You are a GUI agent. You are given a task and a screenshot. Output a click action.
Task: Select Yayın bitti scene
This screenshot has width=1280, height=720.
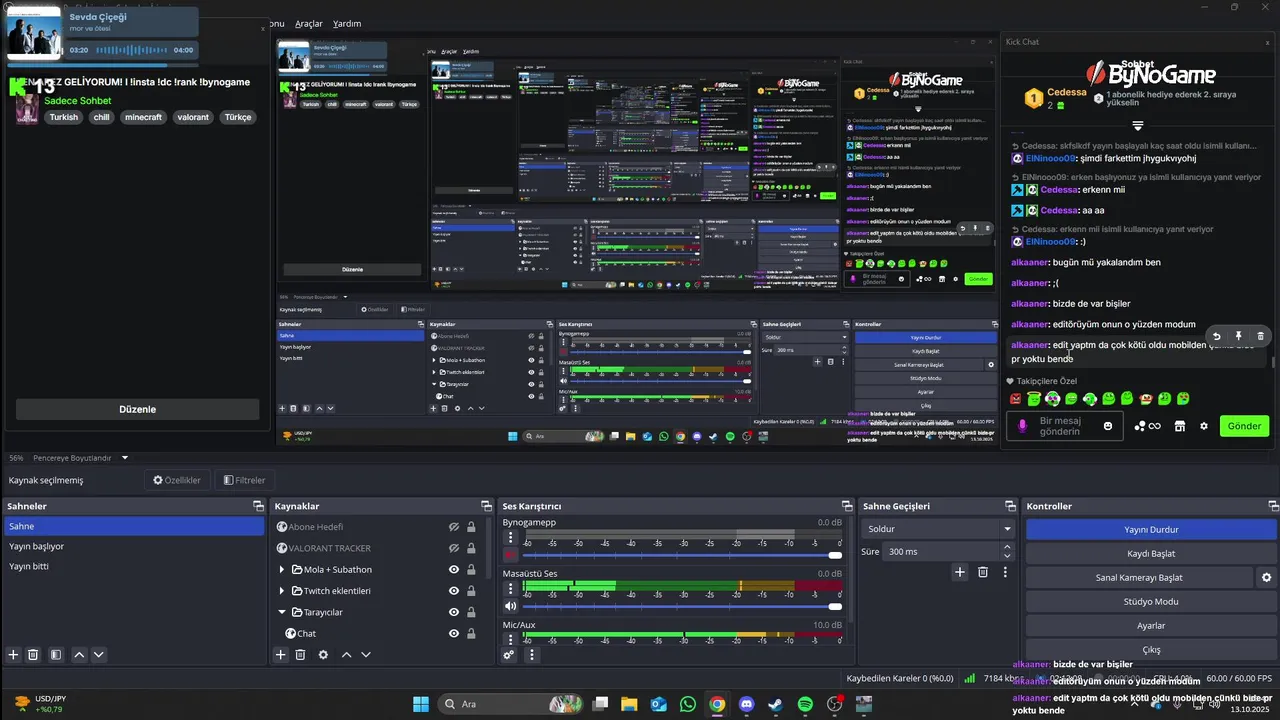(x=133, y=566)
